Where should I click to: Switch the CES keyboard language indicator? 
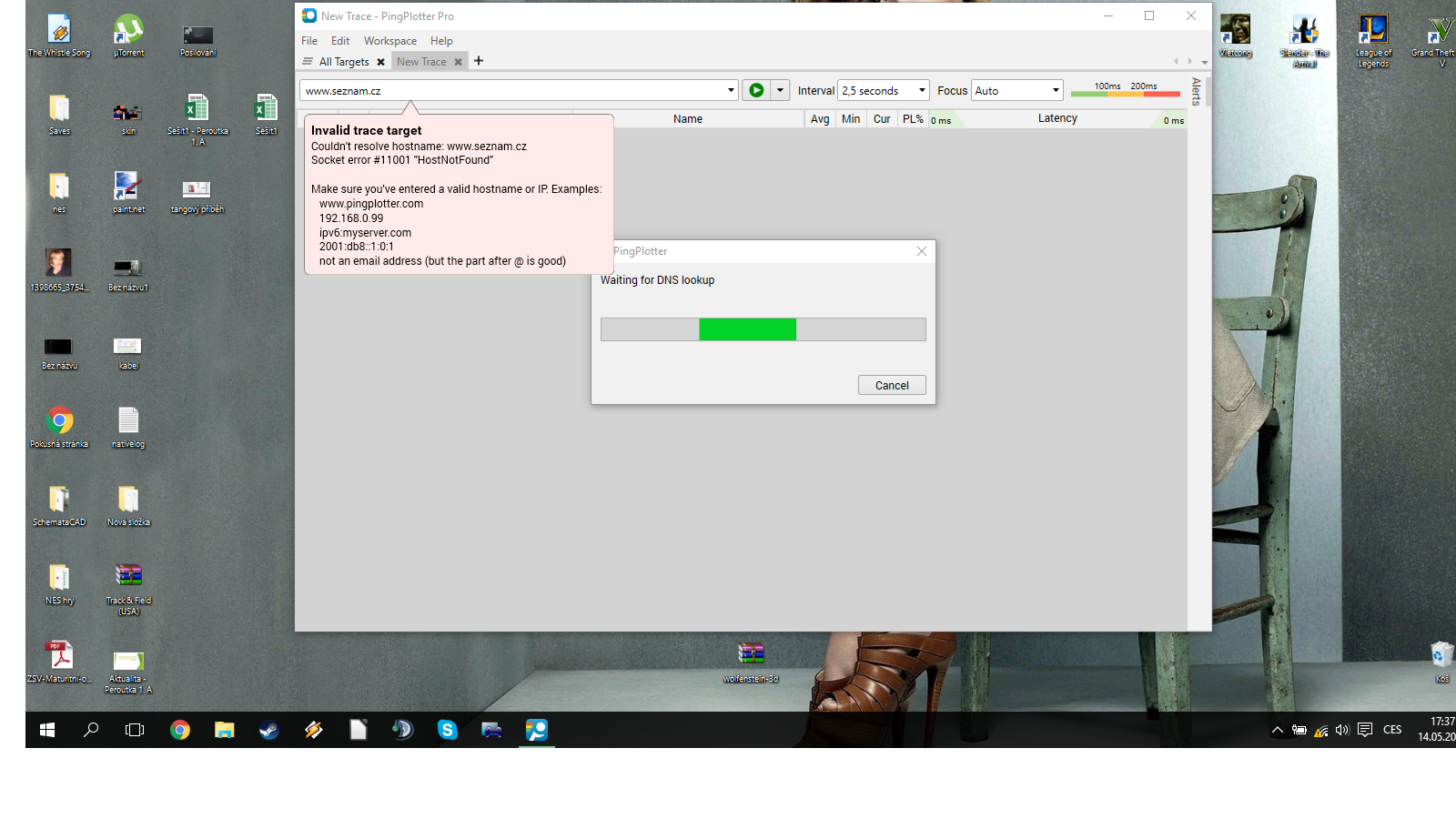[1392, 730]
